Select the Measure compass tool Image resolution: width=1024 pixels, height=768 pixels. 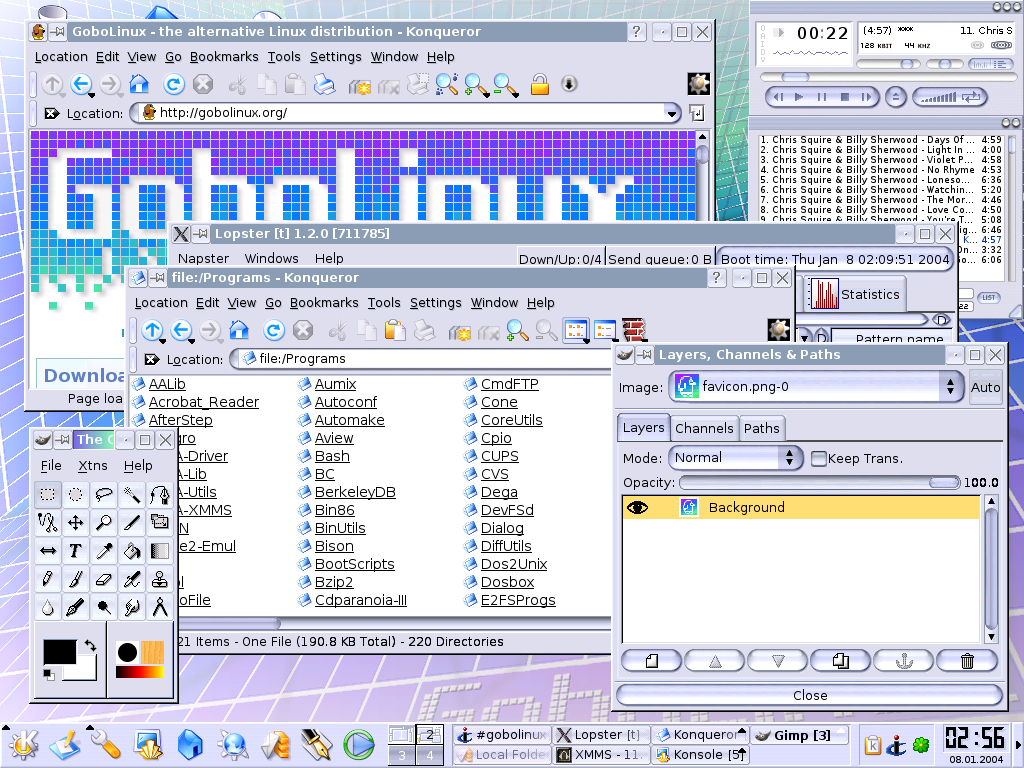pyautogui.click(x=160, y=607)
